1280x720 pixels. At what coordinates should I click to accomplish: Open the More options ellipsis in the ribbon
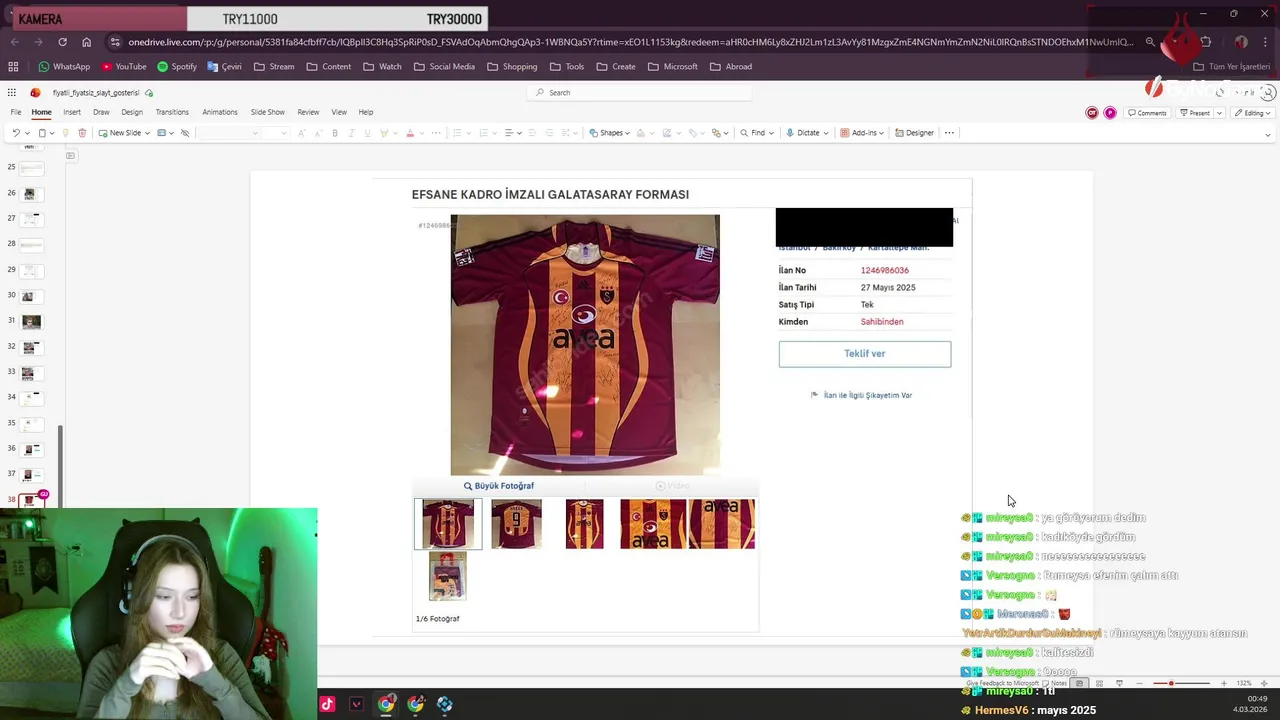pyautogui.click(x=949, y=133)
